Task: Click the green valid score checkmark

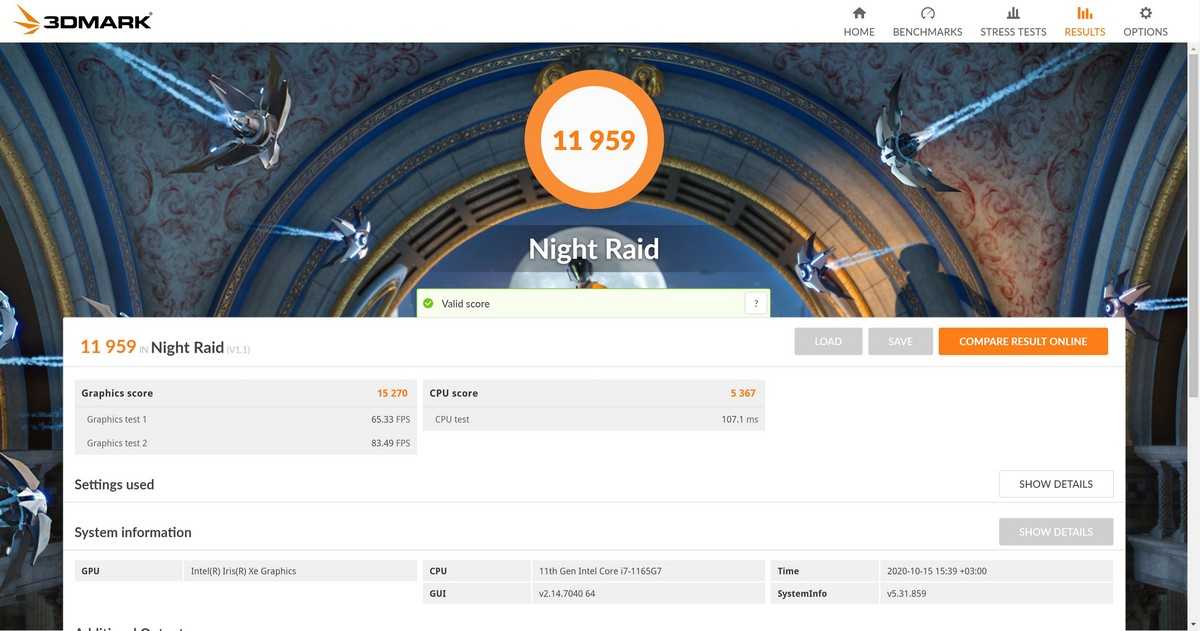Action: coord(429,303)
